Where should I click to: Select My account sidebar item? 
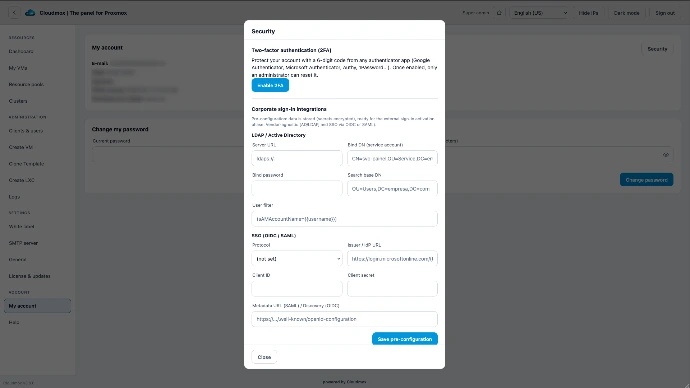click(x=37, y=306)
